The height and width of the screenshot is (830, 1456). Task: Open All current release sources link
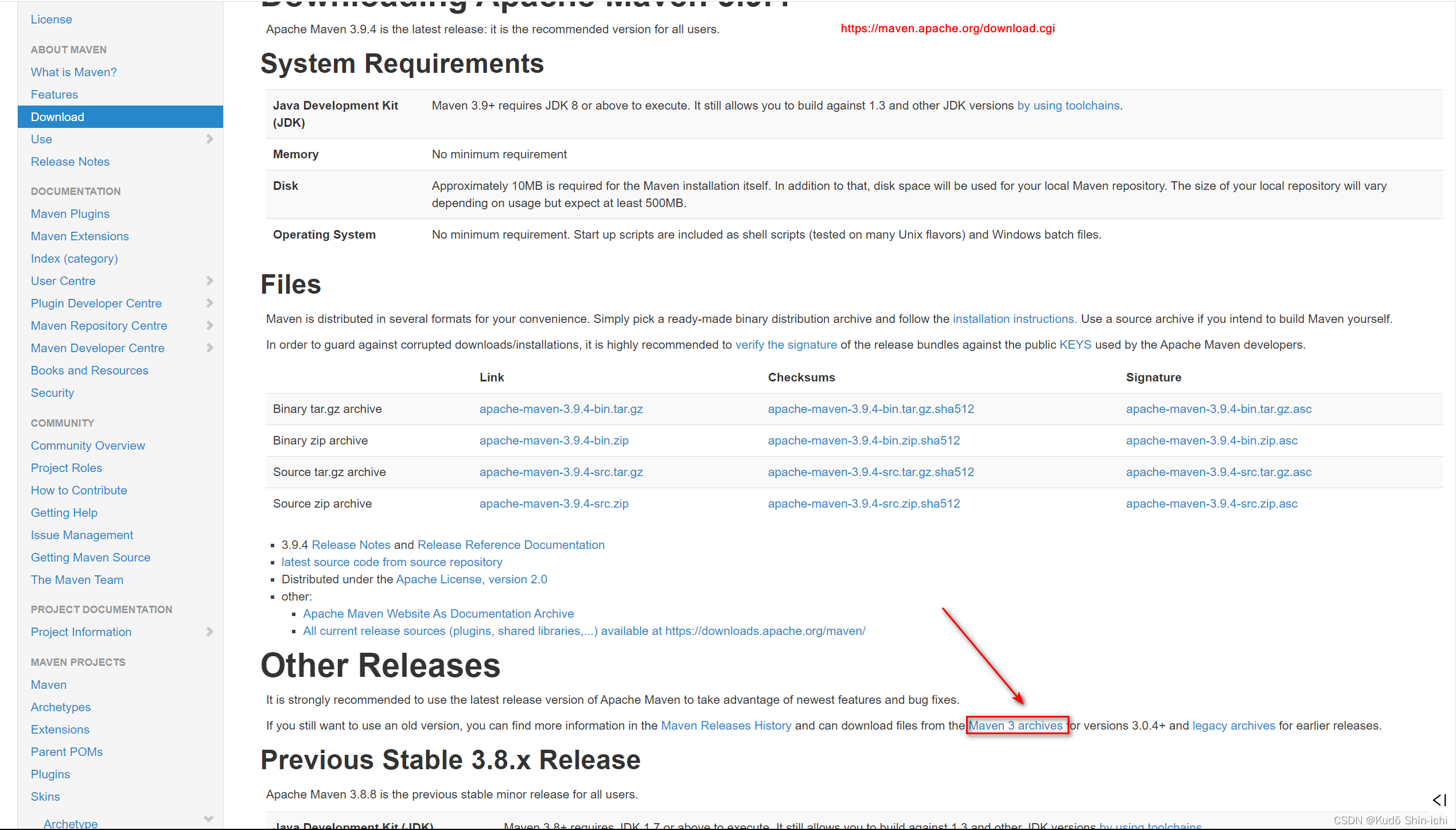(584, 631)
